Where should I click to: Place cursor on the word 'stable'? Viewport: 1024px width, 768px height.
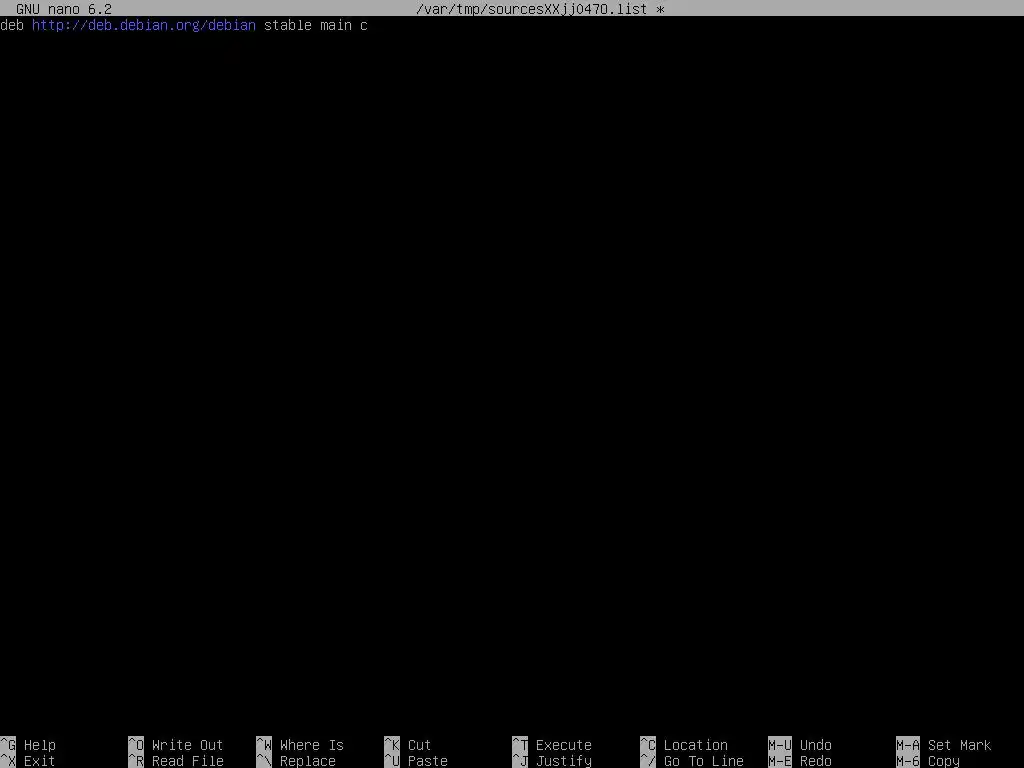(x=288, y=25)
